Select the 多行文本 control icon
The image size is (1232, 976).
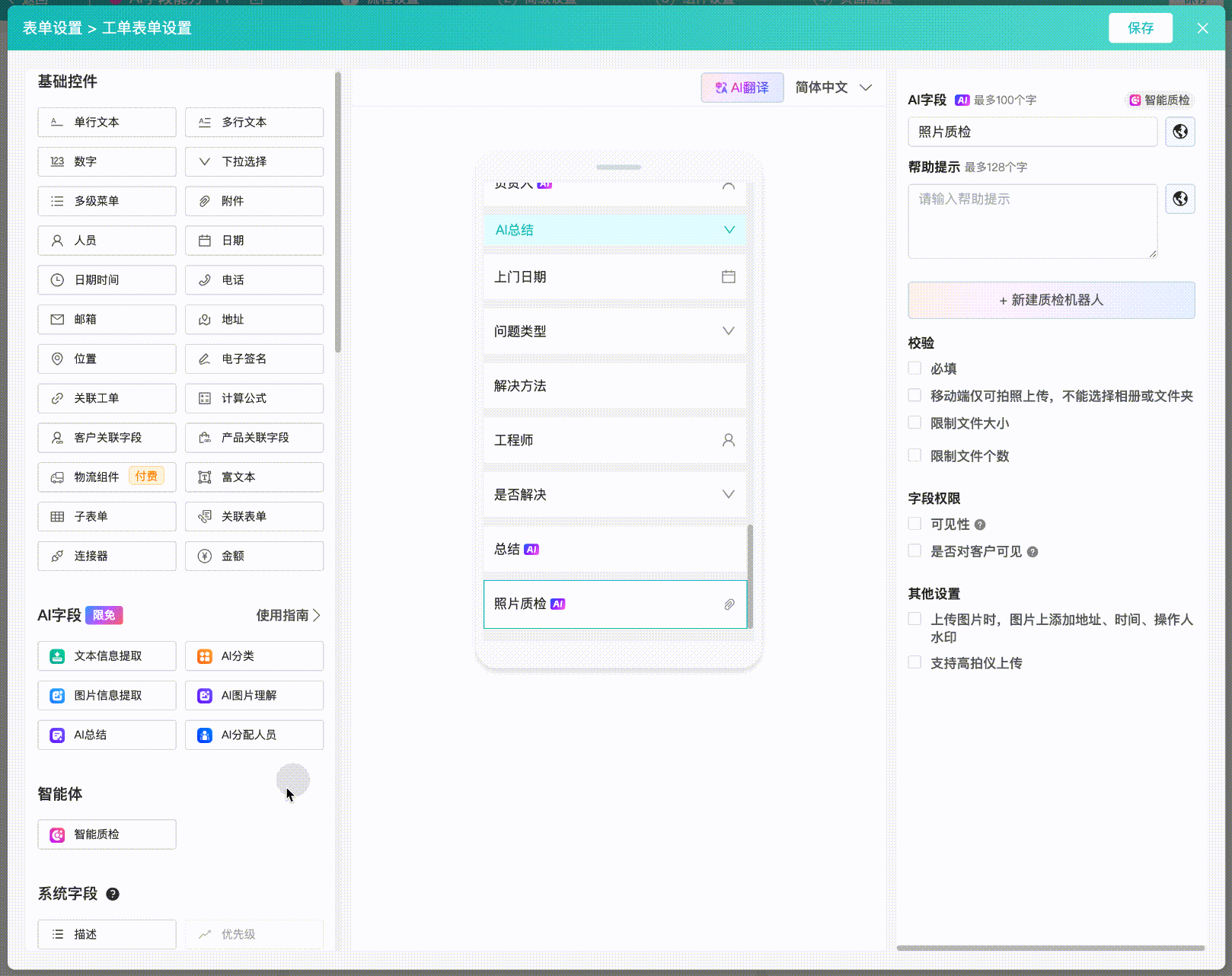click(205, 122)
